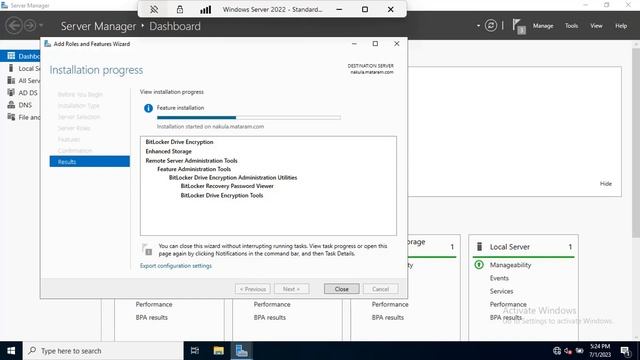
Task: Click the taskbar search box
Action: [103, 351]
